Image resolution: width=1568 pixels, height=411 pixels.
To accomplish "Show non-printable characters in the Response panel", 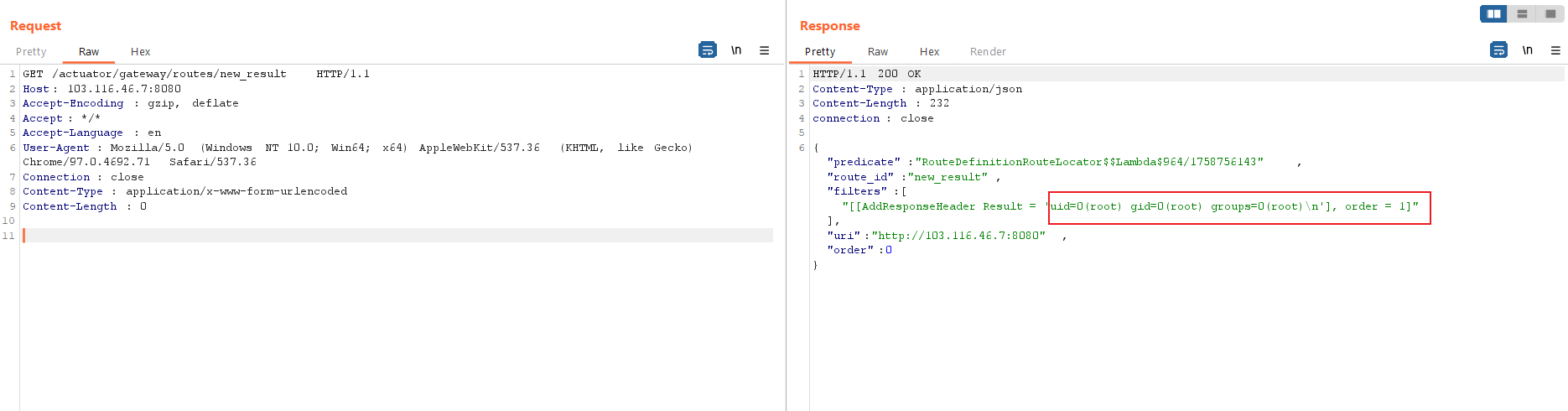I will 1527,50.
